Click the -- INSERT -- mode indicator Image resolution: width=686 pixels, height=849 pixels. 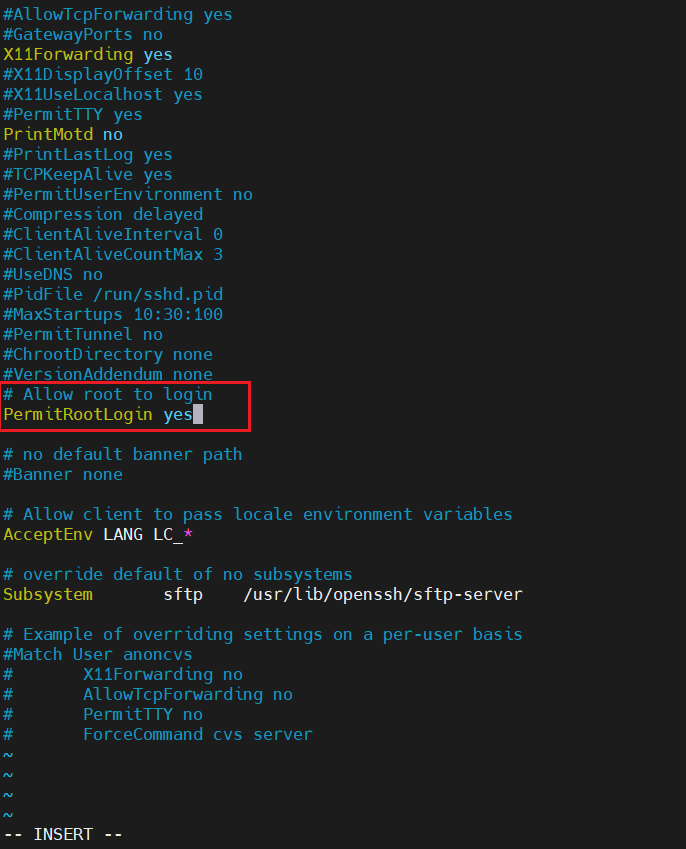point(63,834)
